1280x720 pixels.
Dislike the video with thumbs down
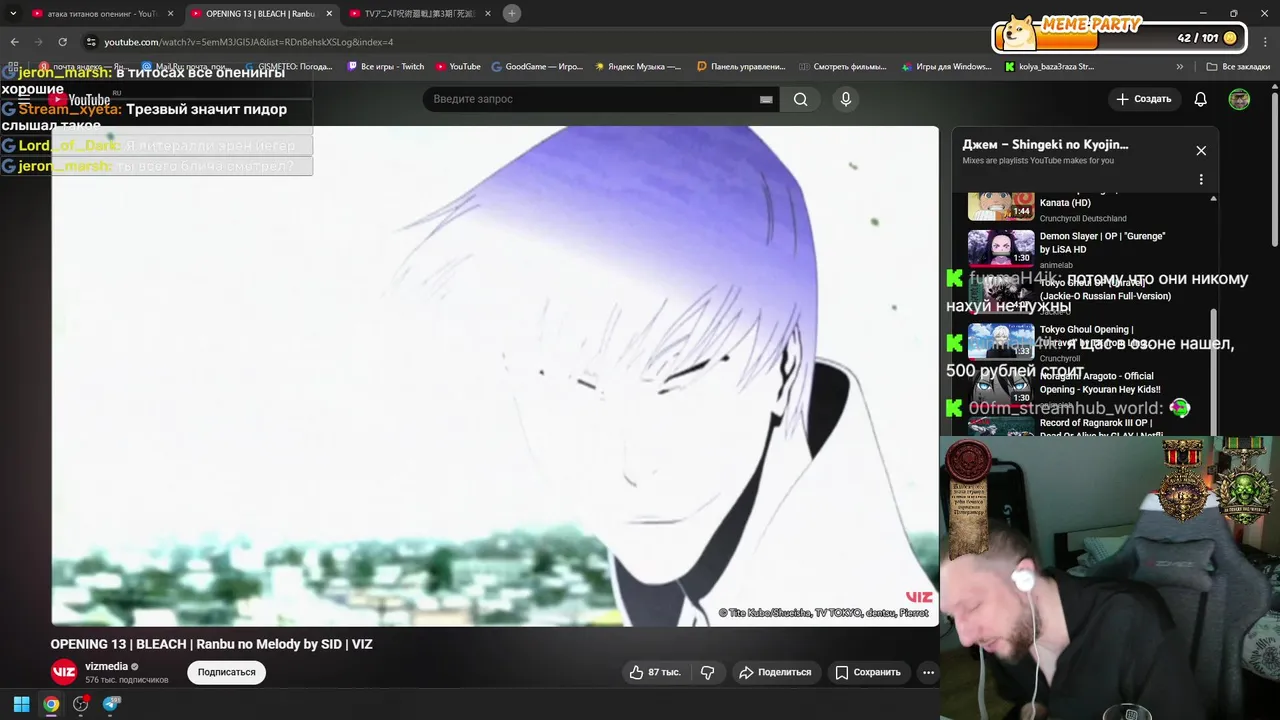point(708,672)
